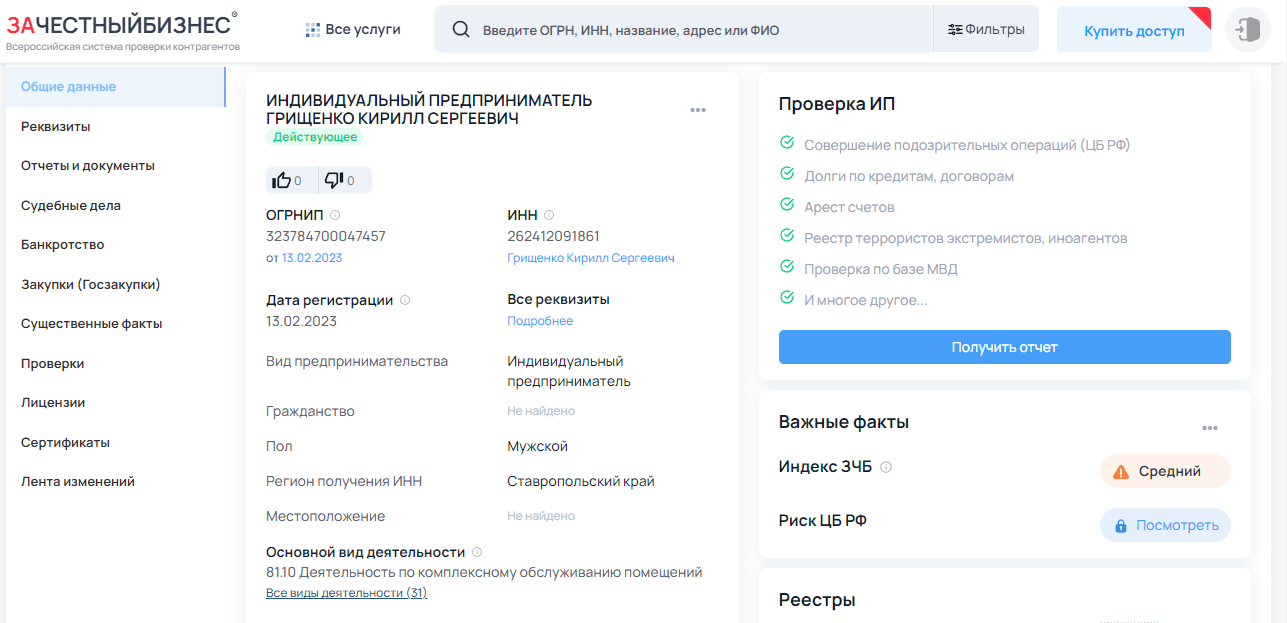The image size is (1287, 623).
Task: Click the warning icon in Средний badge
Action: click(1120, 471)
